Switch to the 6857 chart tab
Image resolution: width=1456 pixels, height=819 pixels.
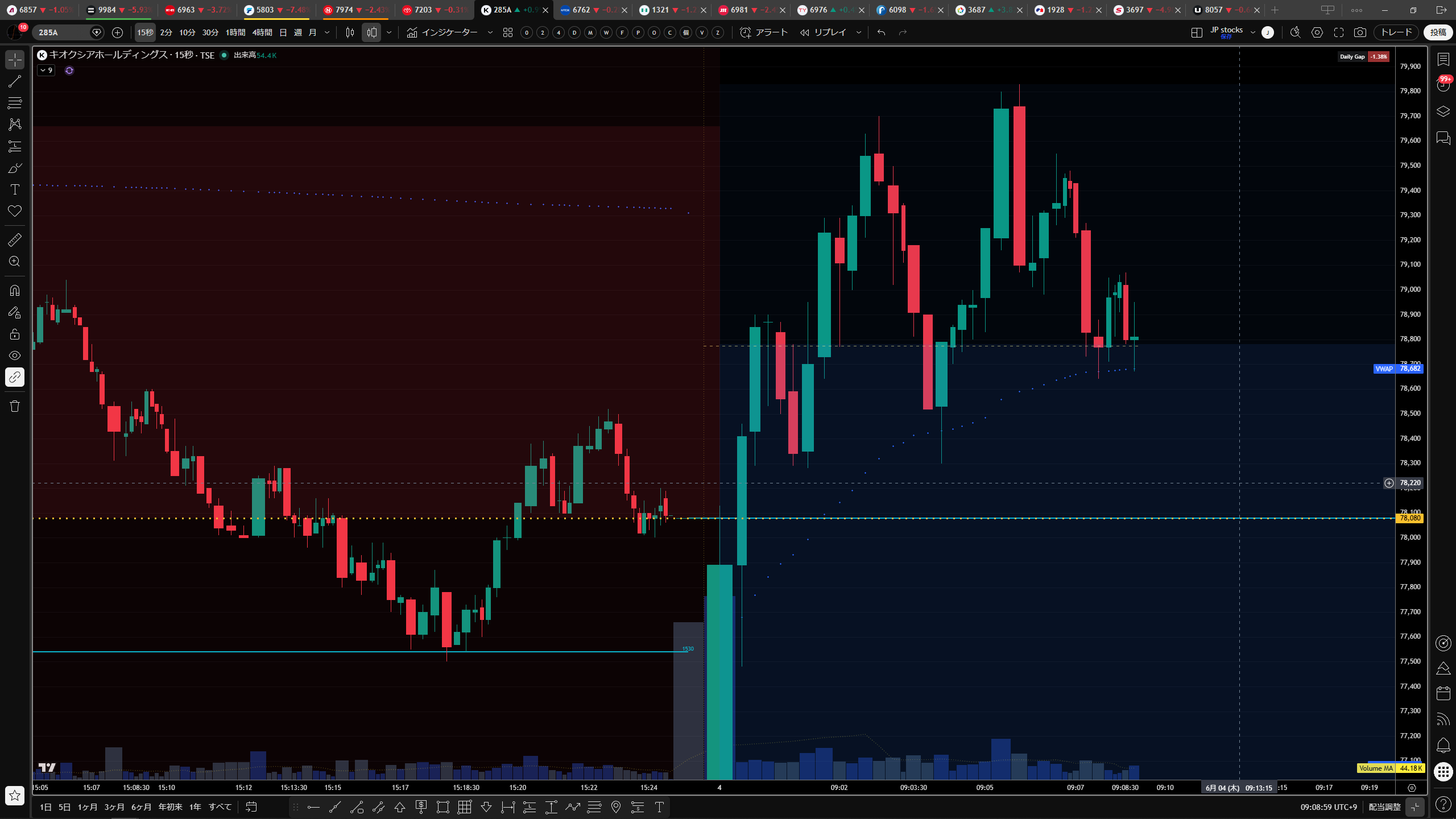tap(40, 10)
